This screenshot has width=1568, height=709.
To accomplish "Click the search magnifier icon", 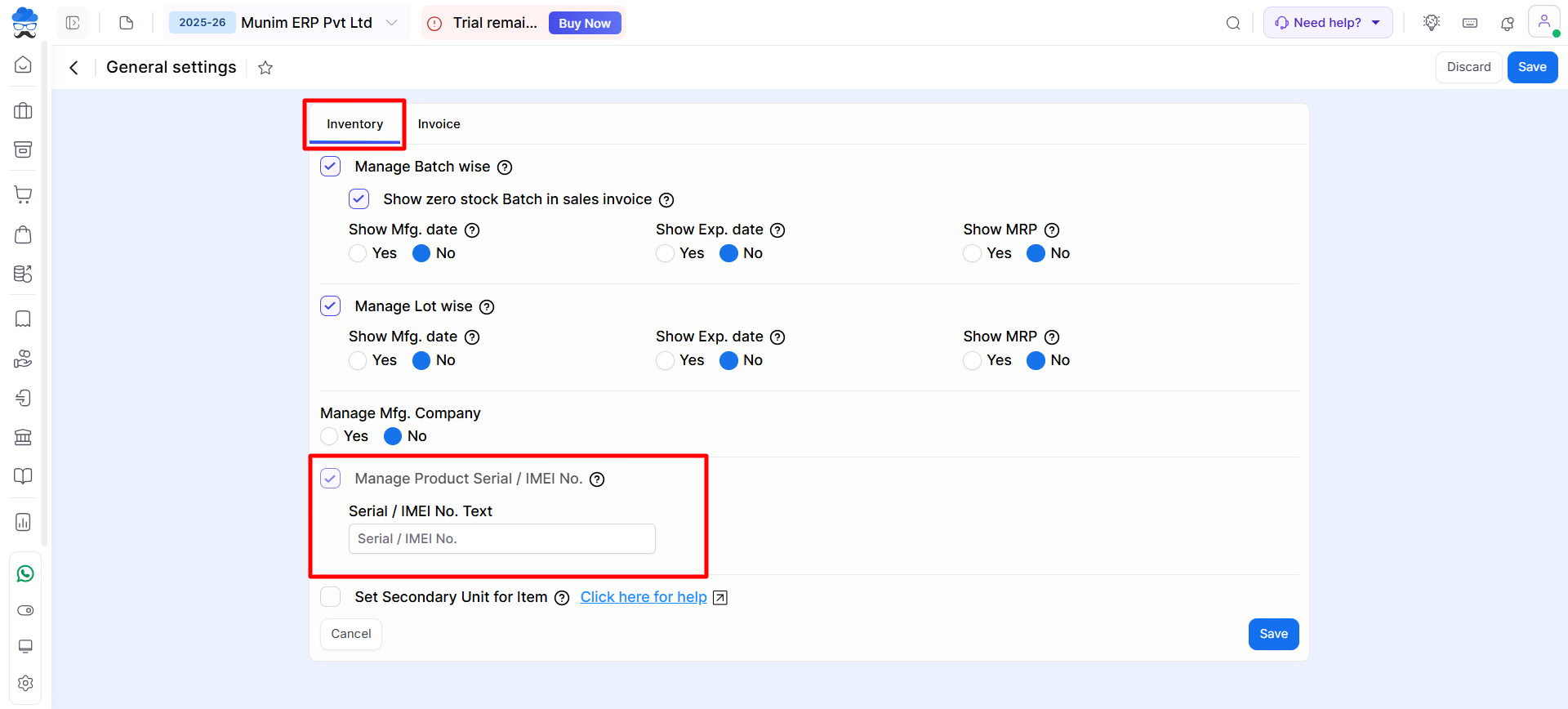I will 1233,23.
